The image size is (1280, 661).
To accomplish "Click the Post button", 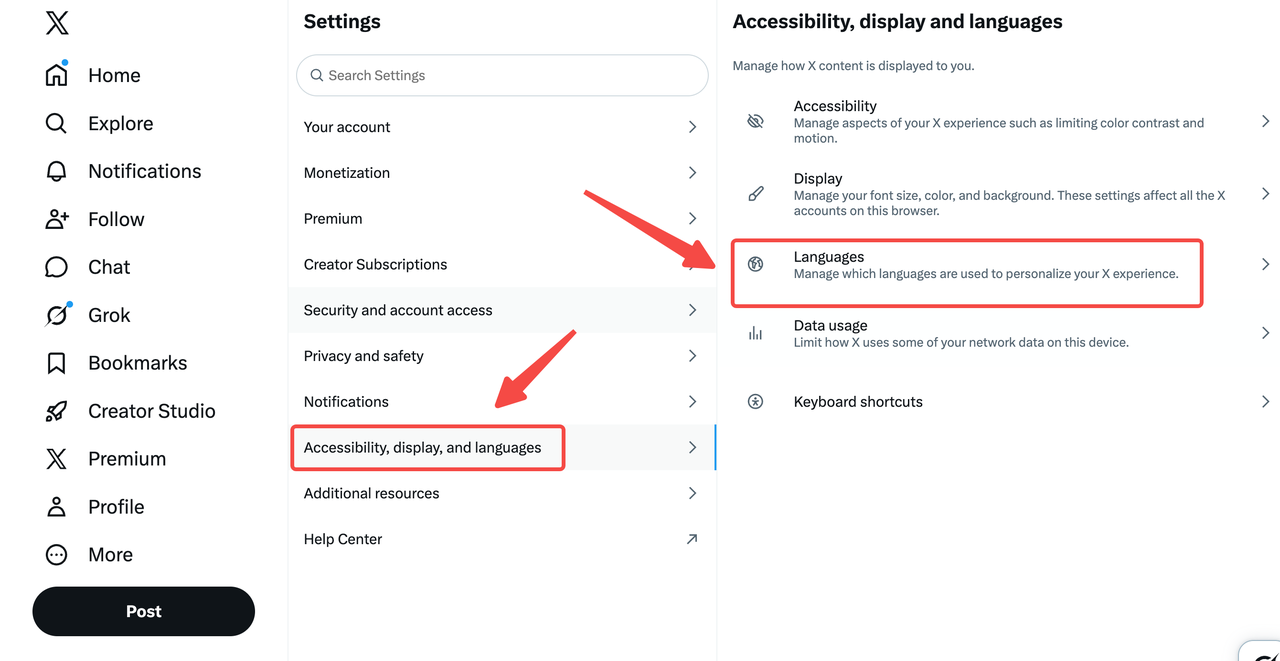I will 143,611.
